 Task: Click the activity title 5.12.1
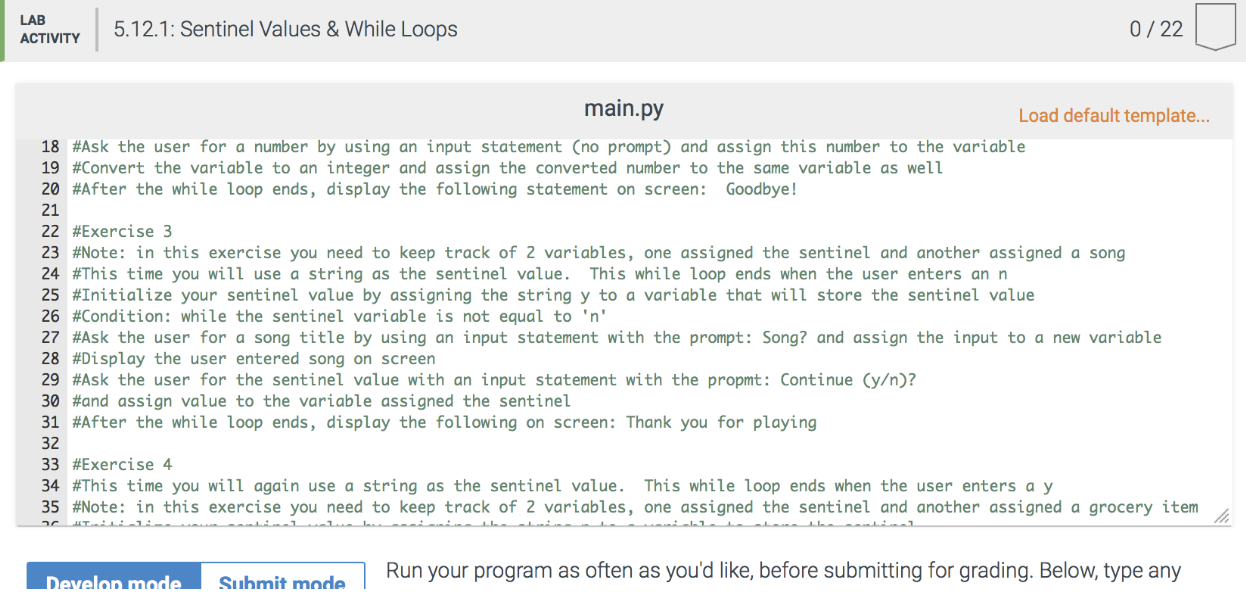click(285, 29)
